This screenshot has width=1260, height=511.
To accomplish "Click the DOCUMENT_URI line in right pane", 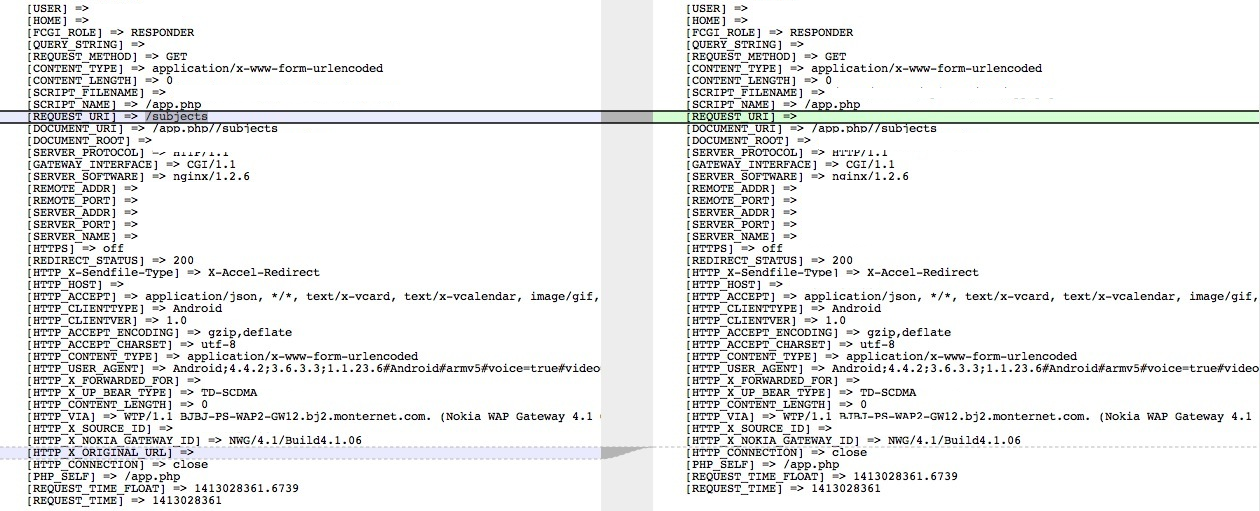I will pyautogui.click(x=811, y=129).
